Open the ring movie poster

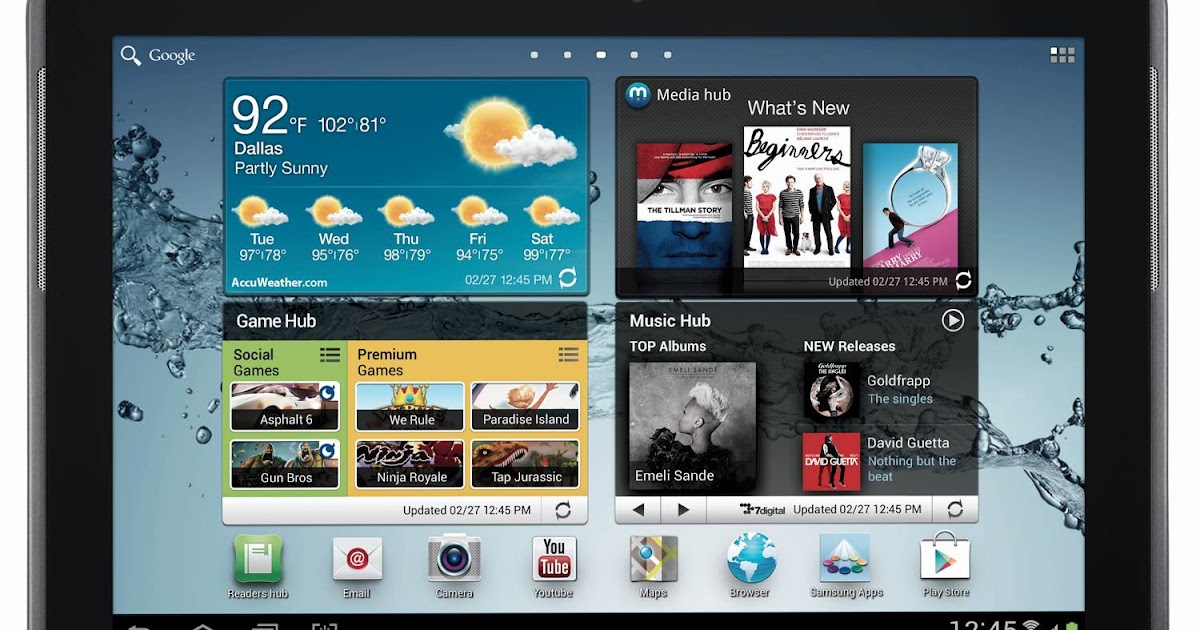tap(910, 205)
